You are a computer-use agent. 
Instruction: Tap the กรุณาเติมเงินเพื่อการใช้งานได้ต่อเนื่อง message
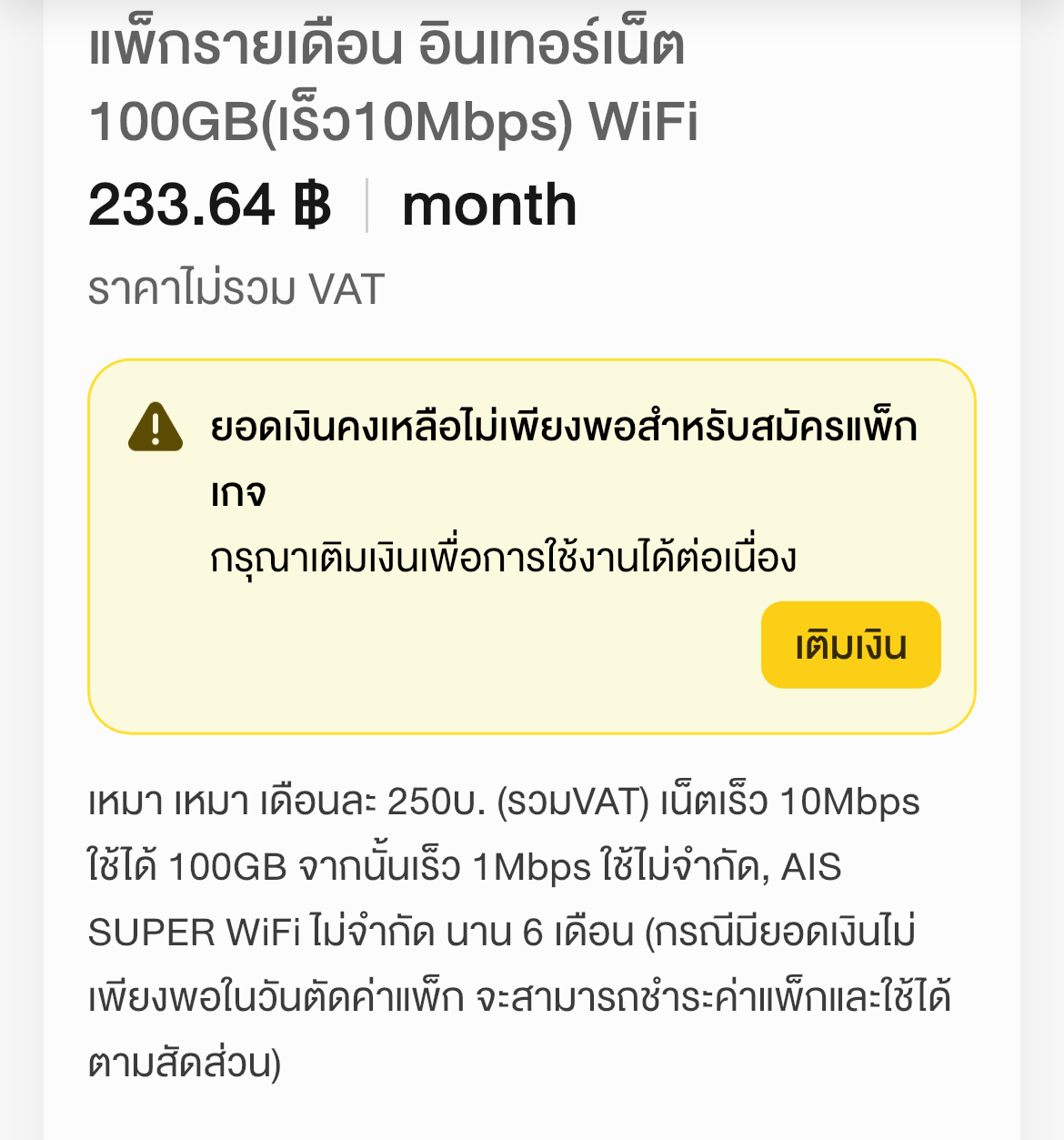503,557
